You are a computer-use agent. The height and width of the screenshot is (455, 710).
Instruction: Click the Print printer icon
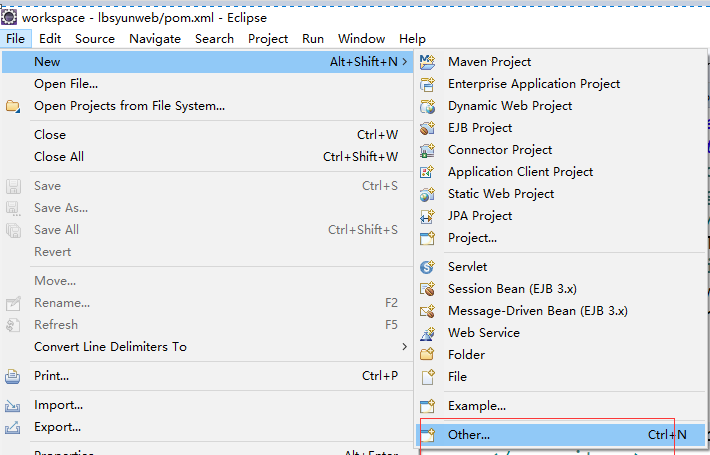pos(13,376)
